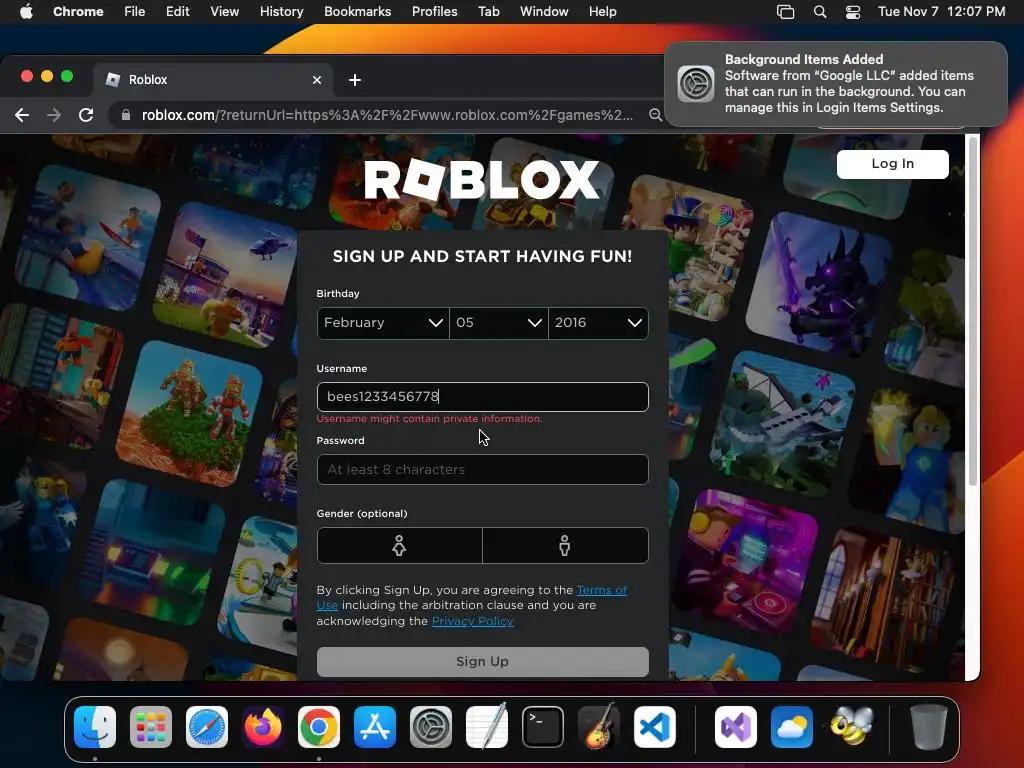Close the Roblox tab

[317, 80]
